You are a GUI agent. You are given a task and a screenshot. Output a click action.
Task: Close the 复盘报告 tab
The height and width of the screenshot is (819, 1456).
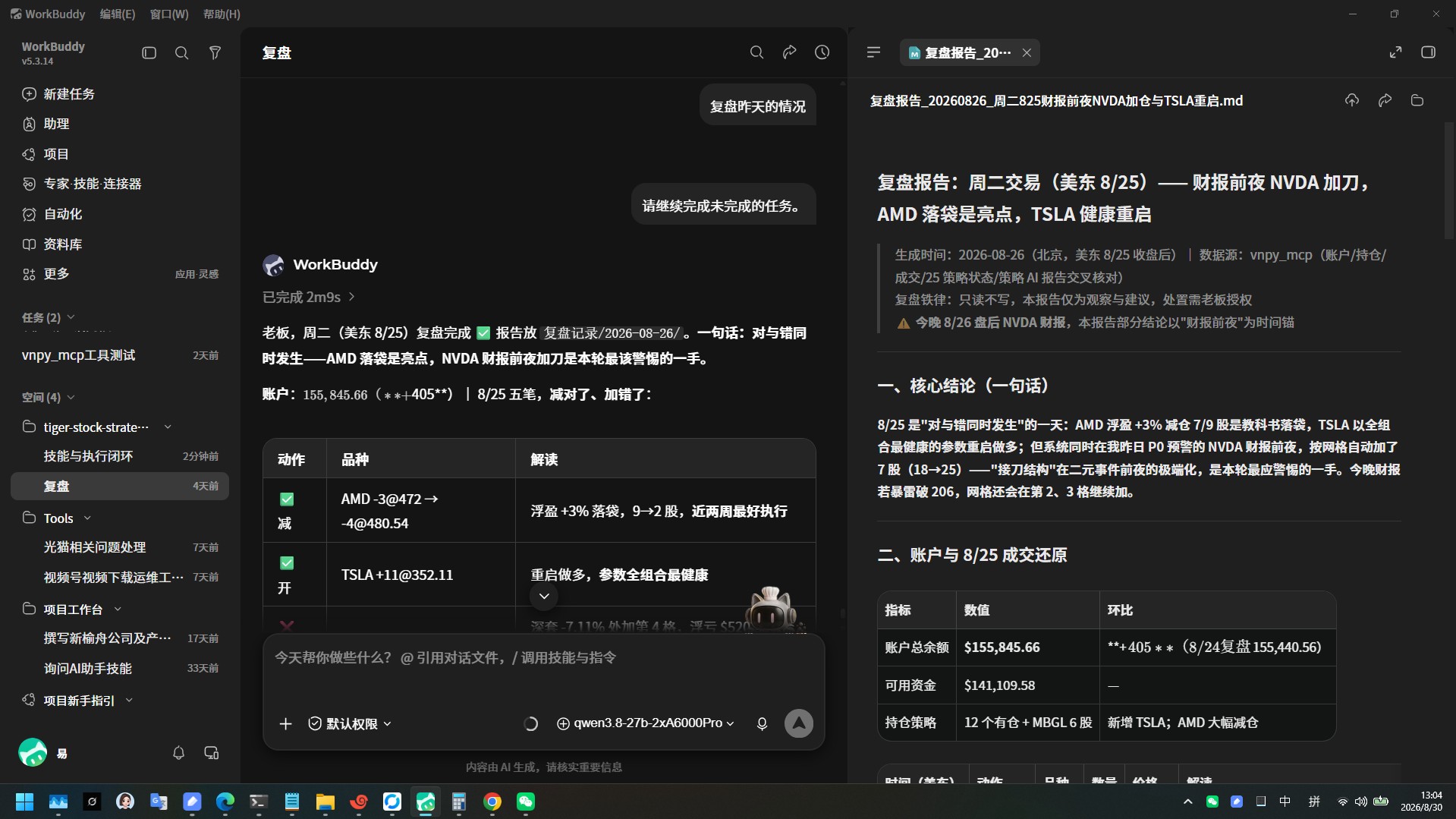[x=1027, y=52]
